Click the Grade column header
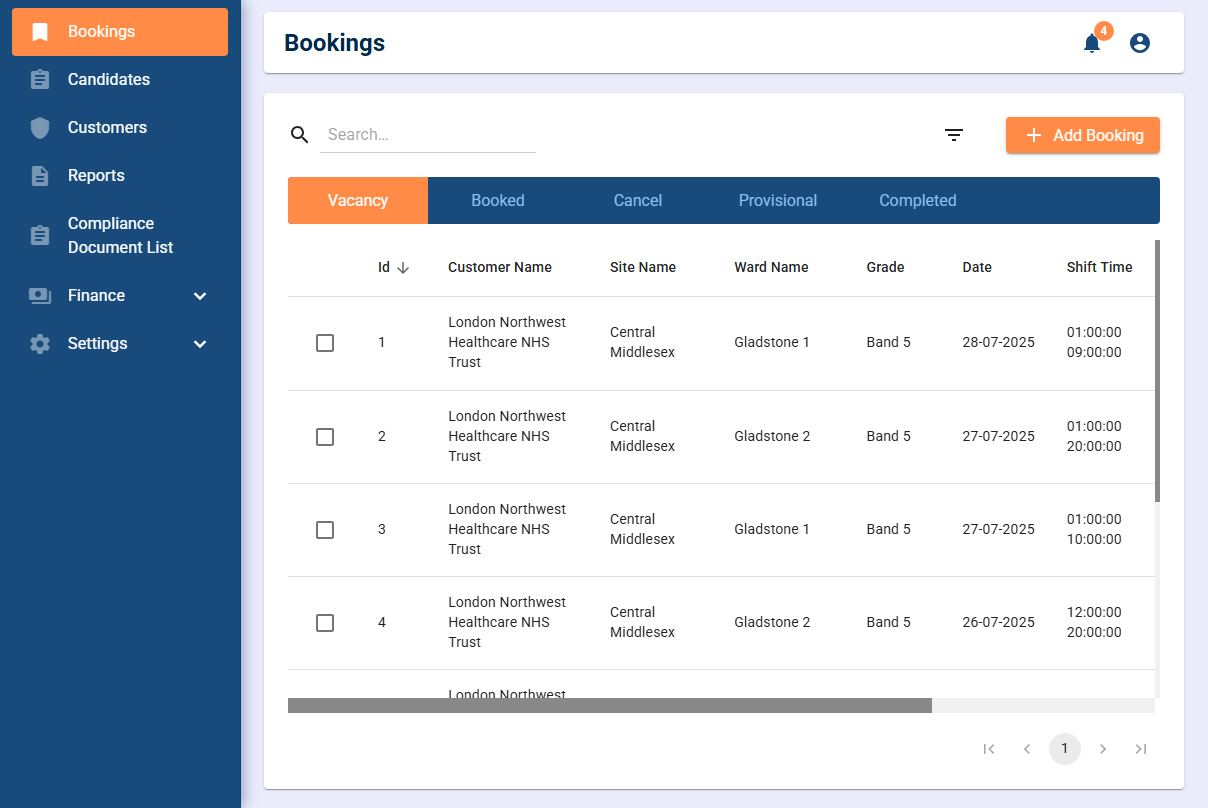Screen dimensions: 1208x808 pos(885,267)
